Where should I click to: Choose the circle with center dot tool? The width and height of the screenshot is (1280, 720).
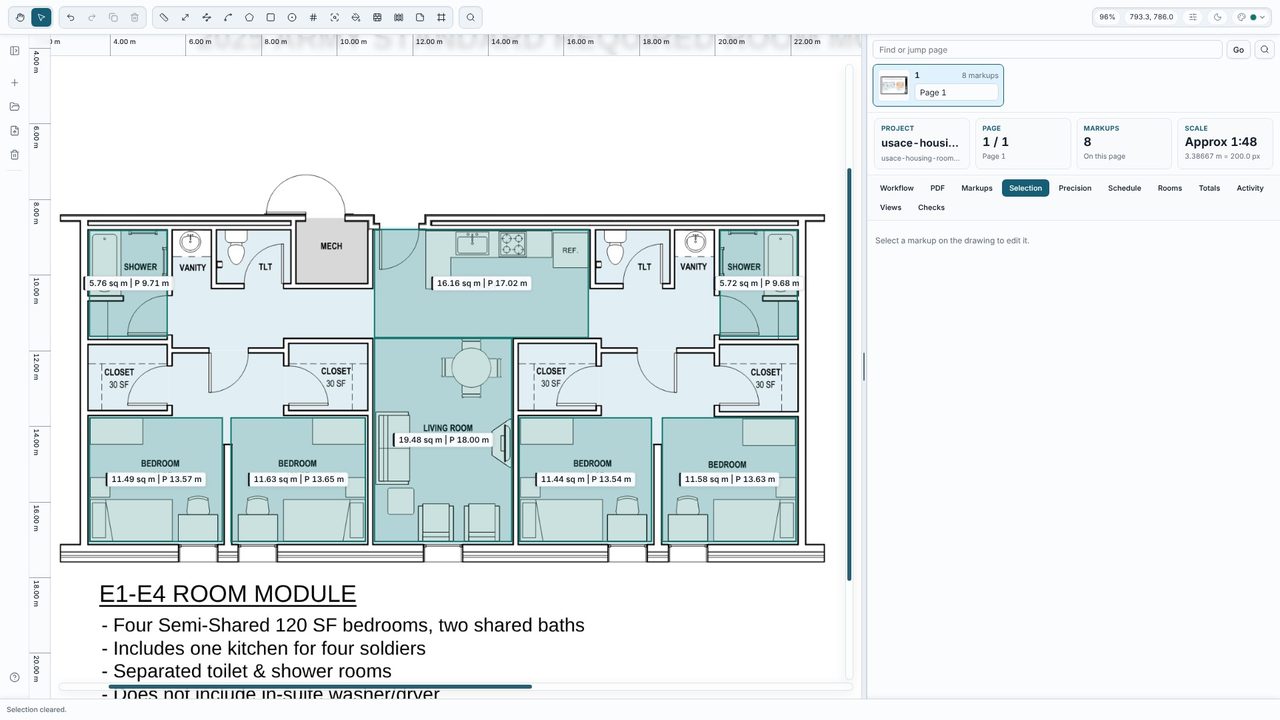point(292,17)
